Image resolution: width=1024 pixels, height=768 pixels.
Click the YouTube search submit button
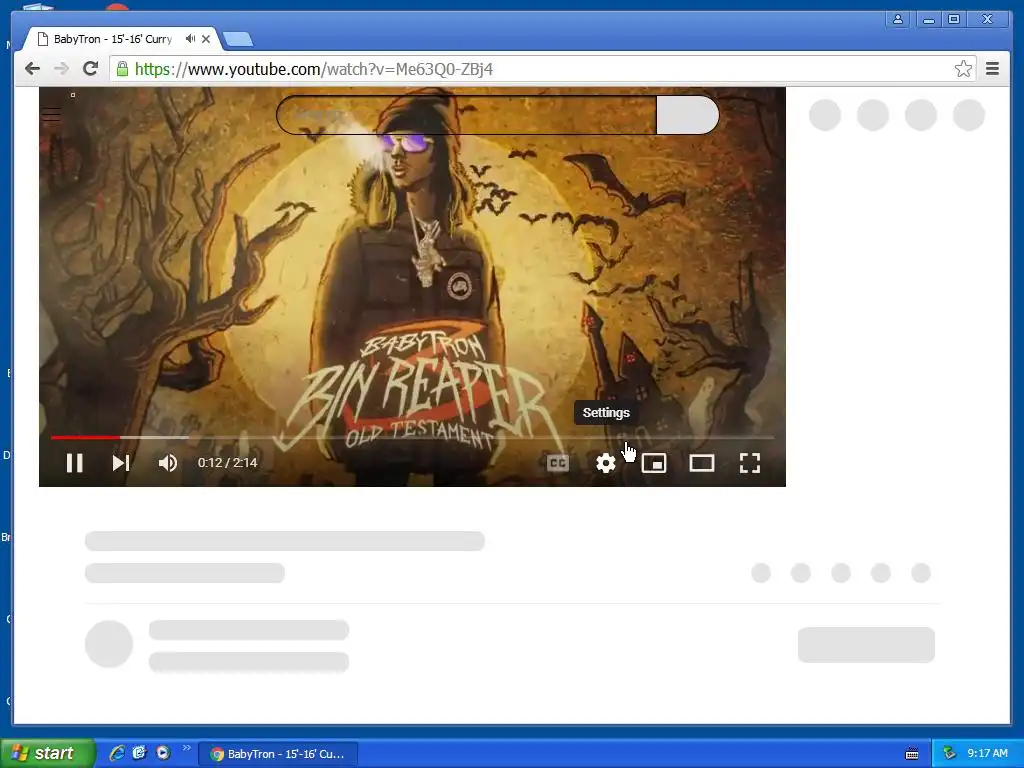[x=688, y=115]
